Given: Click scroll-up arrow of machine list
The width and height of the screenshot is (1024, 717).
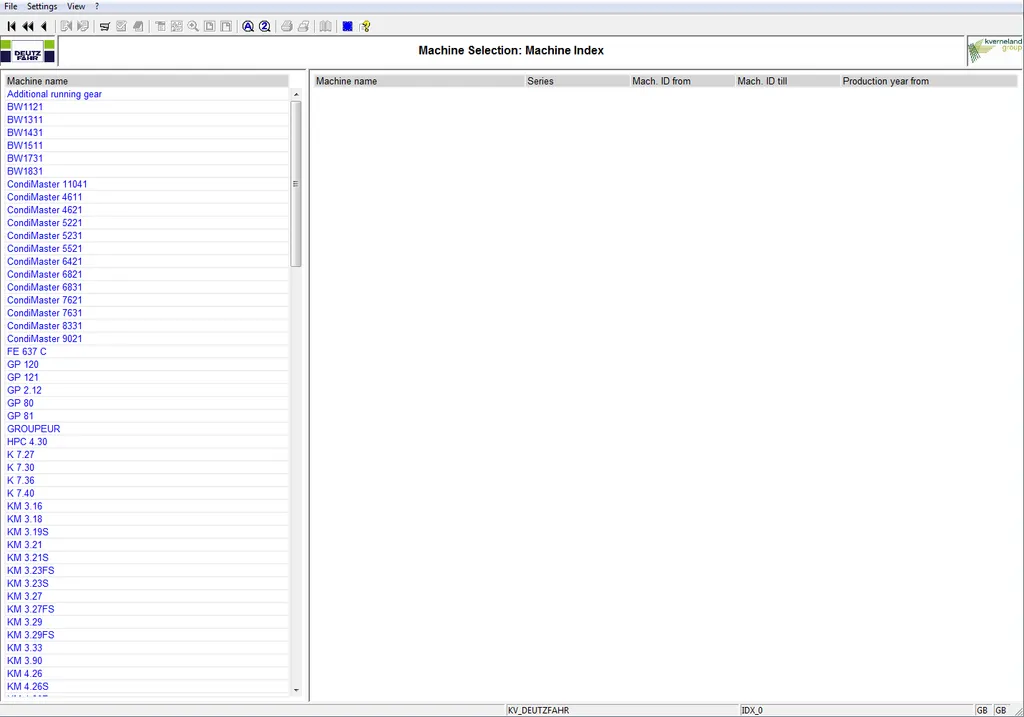Looking at the screenshot, I should click(x=296, y=95).
